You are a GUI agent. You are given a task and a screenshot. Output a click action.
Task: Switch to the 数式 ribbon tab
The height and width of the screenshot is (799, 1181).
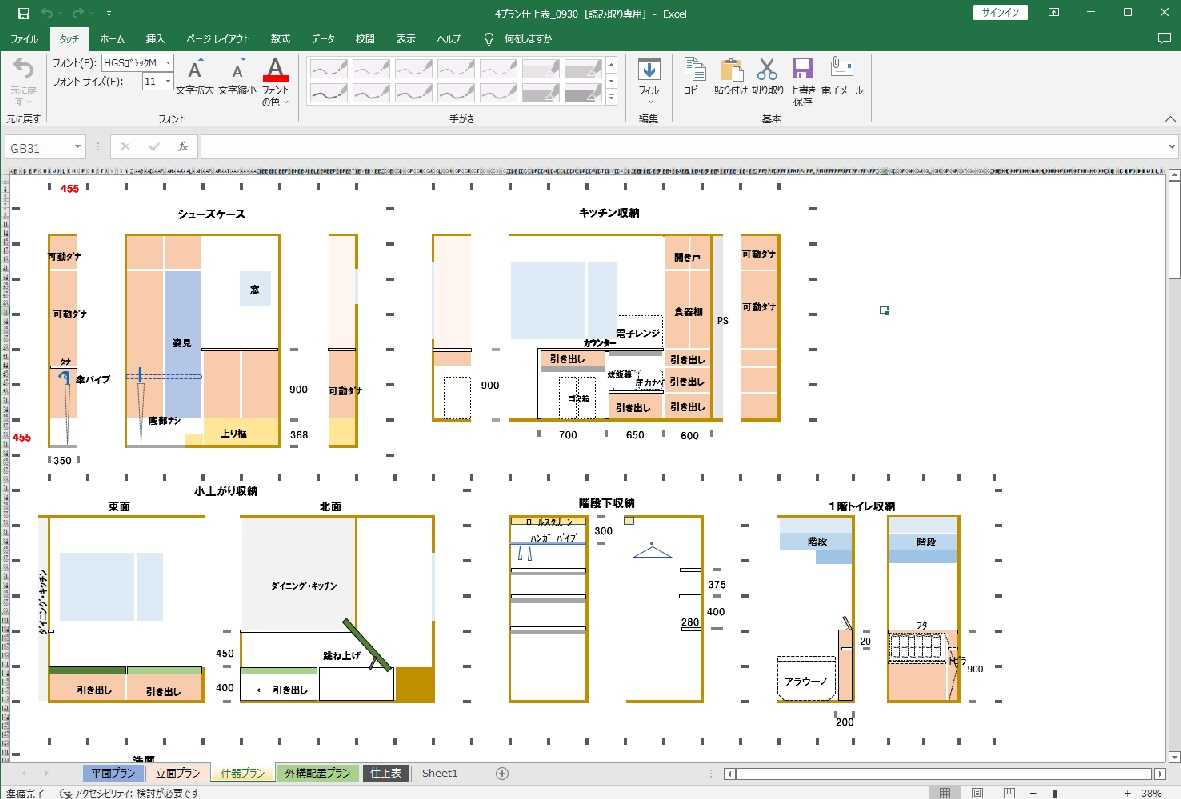(280, 38)
